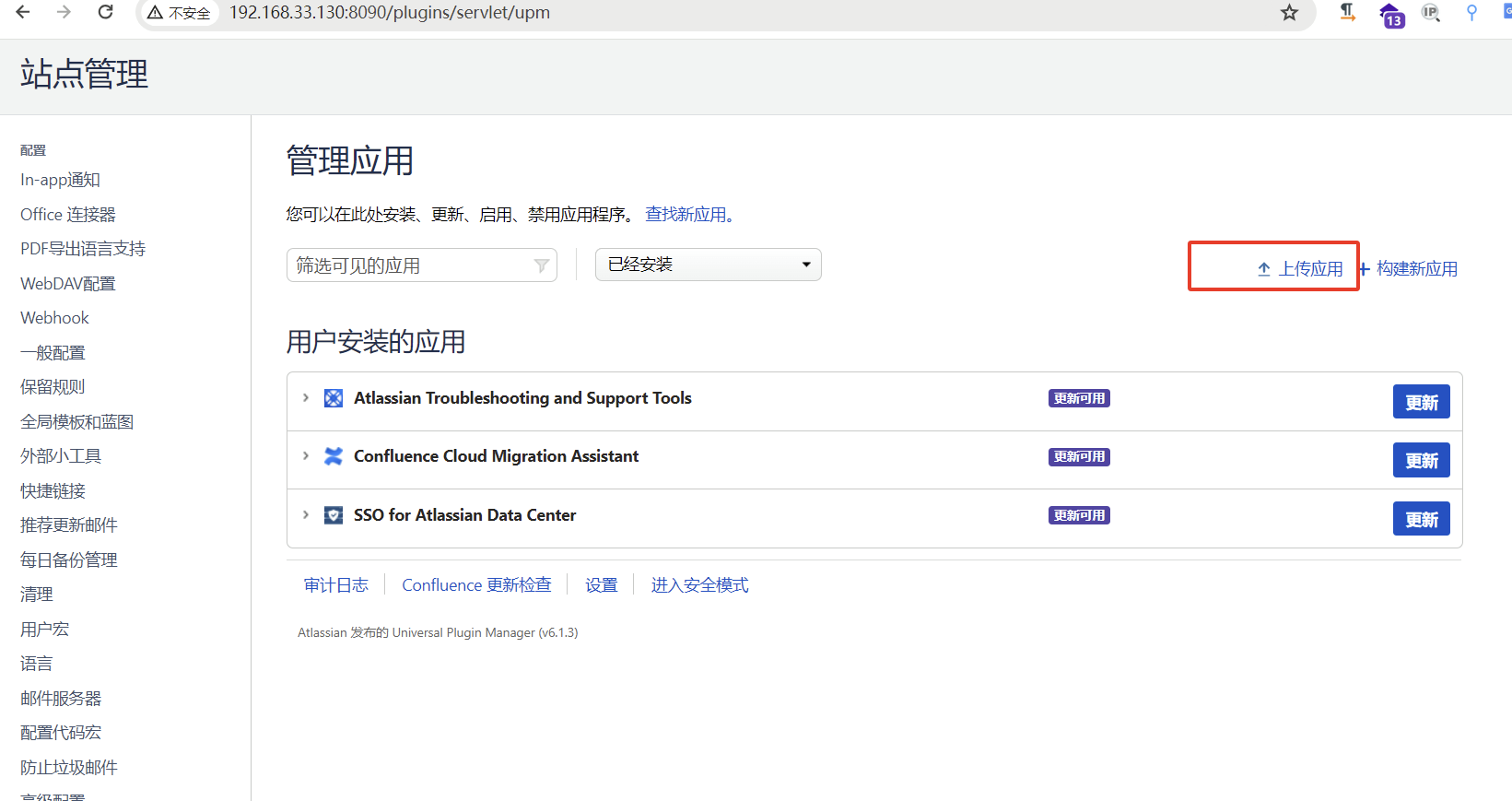Click the blue pin extension icon
The image size is (1512, 801).
[1471, 12]
